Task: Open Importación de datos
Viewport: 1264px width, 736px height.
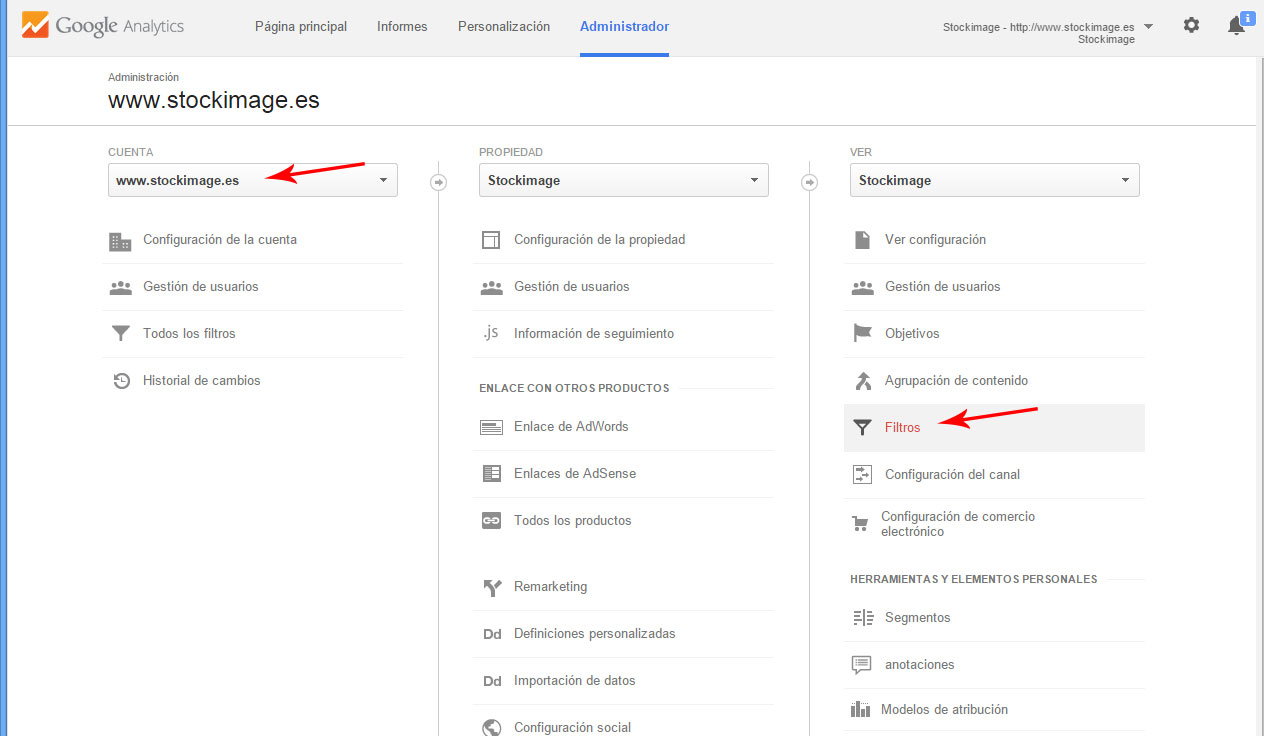Action: pos(575,681)
